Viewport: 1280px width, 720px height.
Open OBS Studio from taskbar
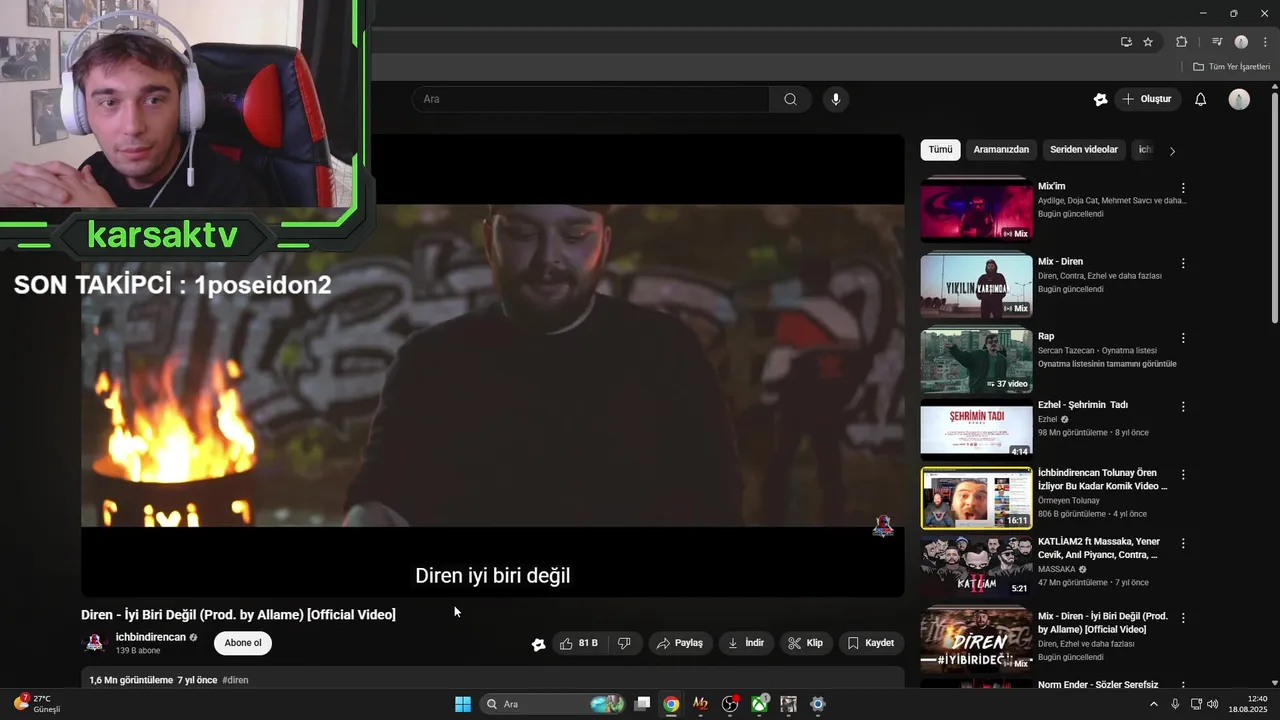pyautogui.click(x=730, y=704)
